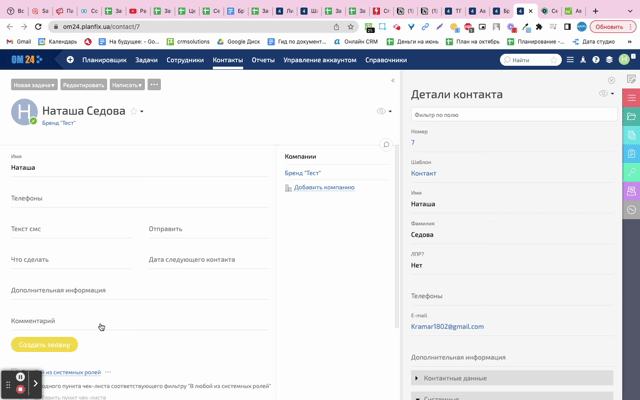Pause the screen recording
This screenshot has width=640, height=400.
pos(20,377)
